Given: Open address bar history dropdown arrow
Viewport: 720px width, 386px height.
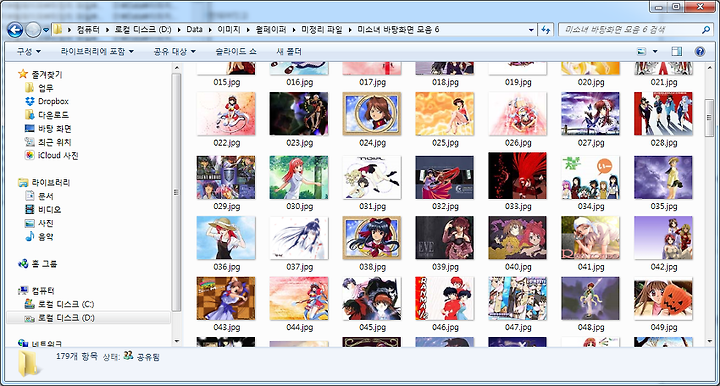Looking at the screenshot, I should tap(531, 30).
